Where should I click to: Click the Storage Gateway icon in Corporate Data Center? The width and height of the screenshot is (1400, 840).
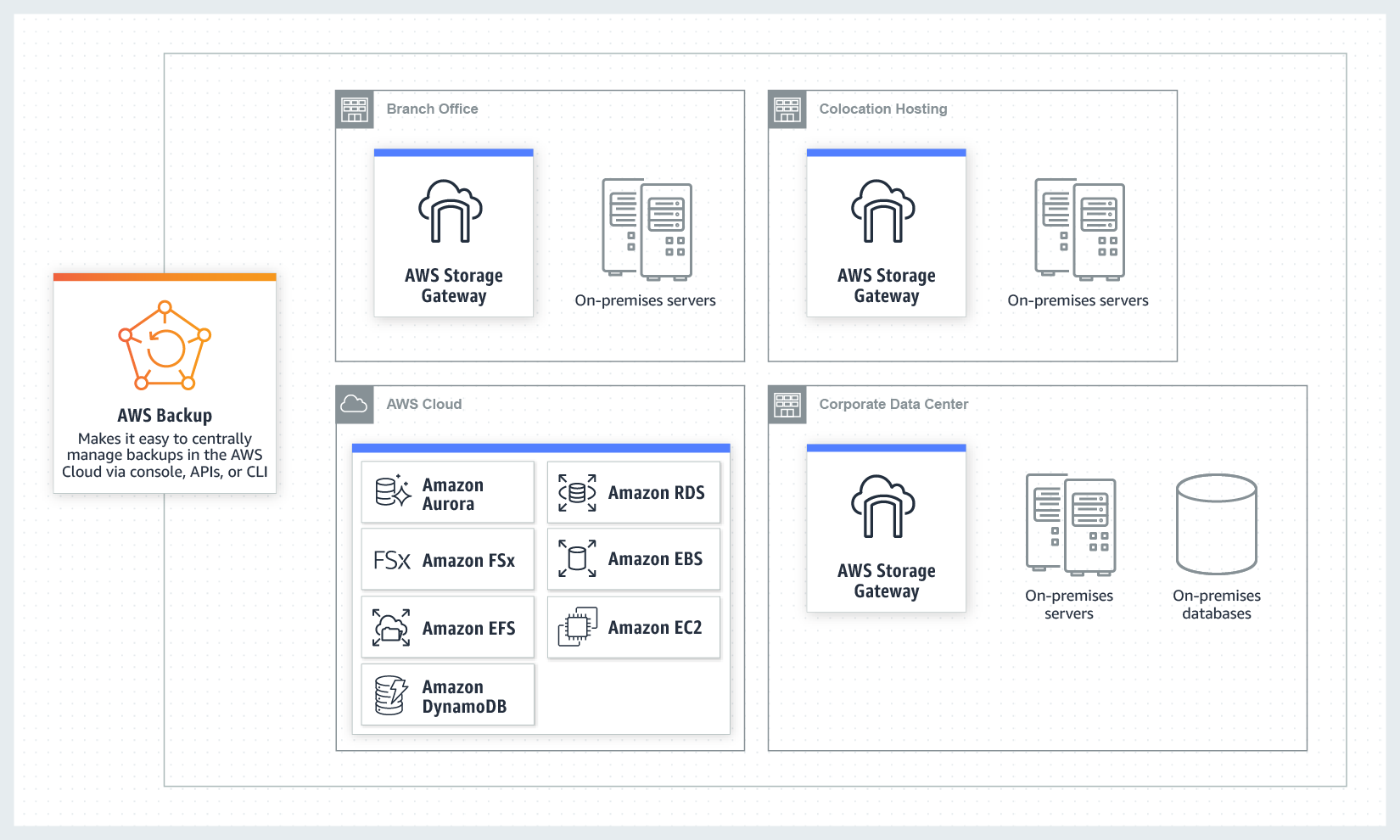(883, 507)
